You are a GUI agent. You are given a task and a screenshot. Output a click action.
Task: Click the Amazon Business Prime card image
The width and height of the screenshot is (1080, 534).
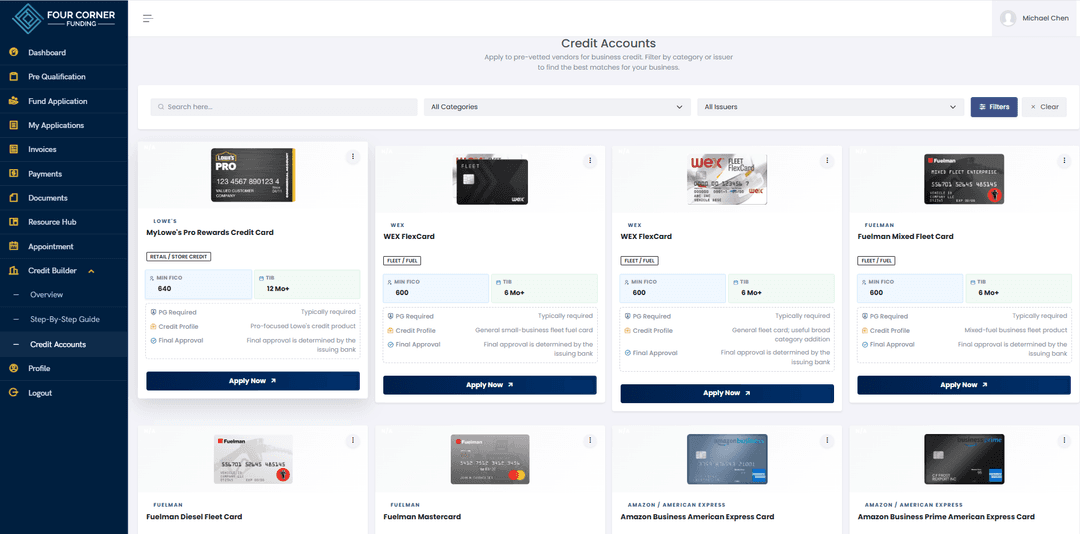(964, 459)
